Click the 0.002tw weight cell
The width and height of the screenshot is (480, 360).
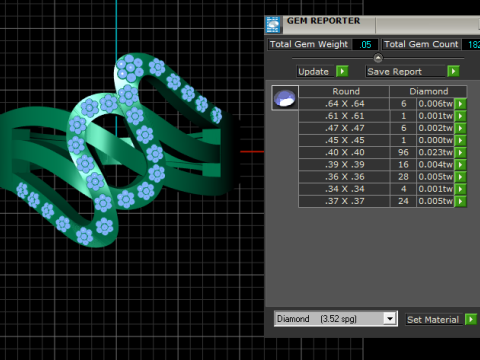pos(435,128)
